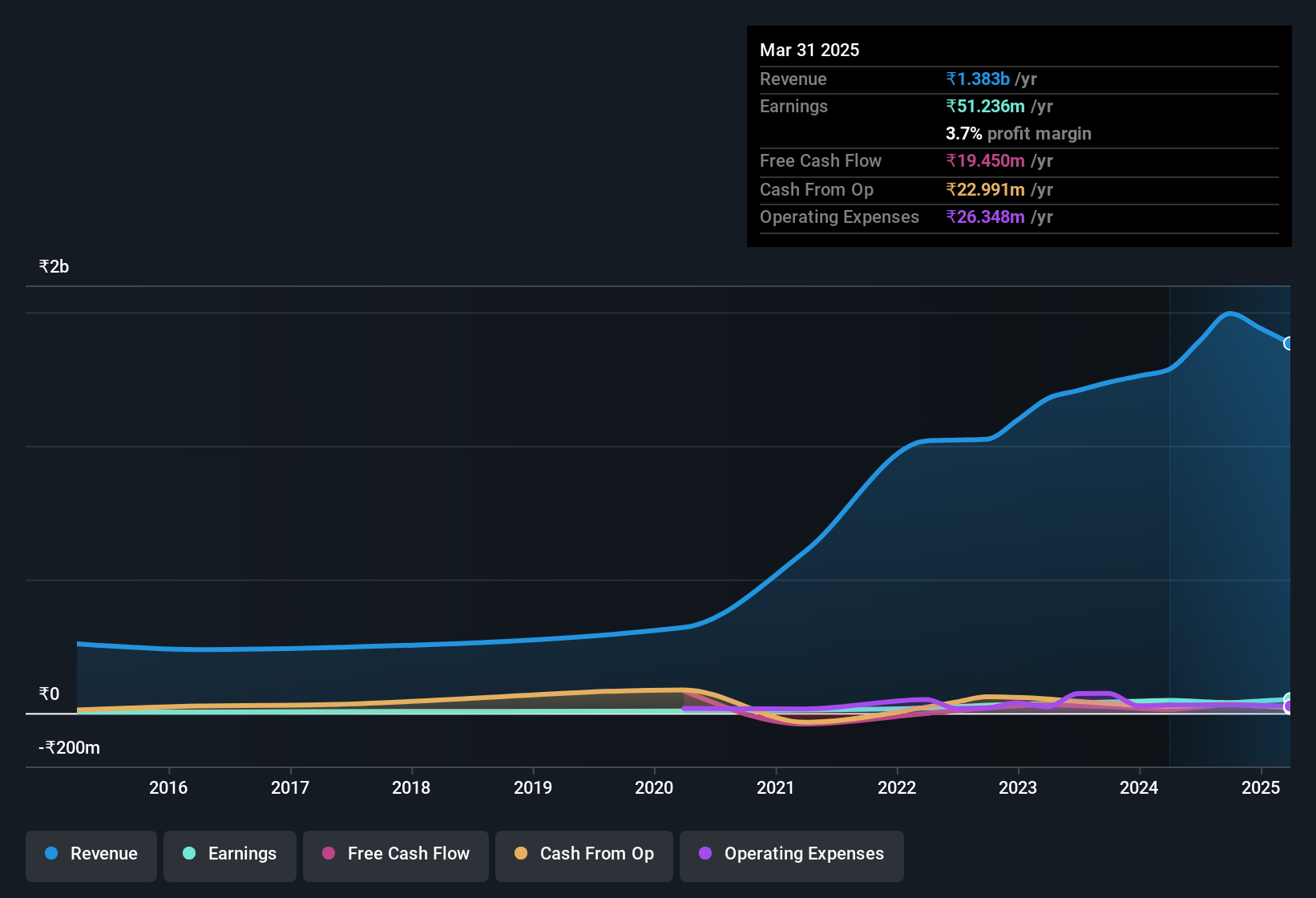Click the purple Operating Expenses legend dot
The width and height of the screenshot is (1316, 898).
pyautogui.click(x=705, y=854)
